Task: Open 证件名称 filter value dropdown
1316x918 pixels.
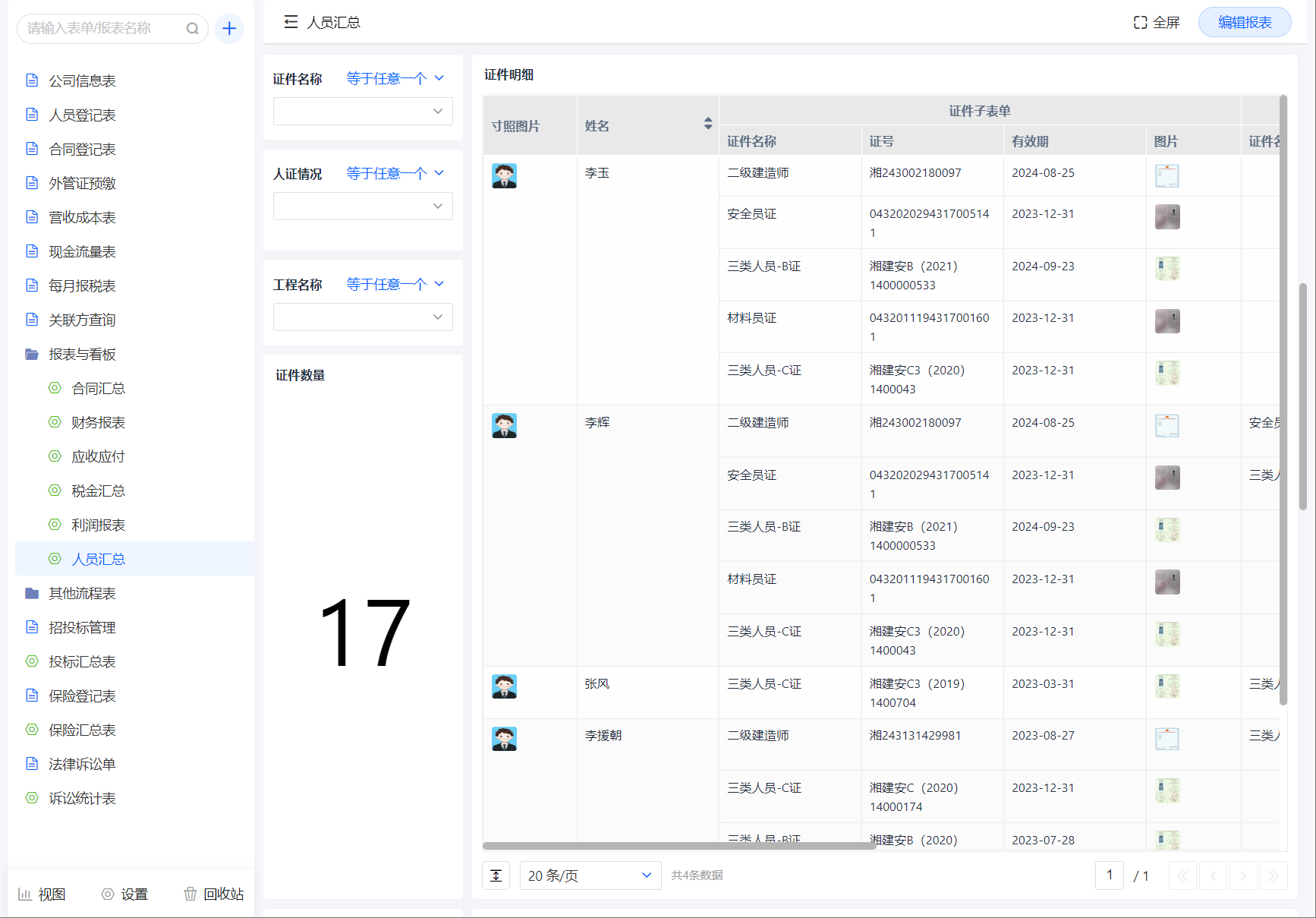Action: pyautogui.click(x=363, y=112)
